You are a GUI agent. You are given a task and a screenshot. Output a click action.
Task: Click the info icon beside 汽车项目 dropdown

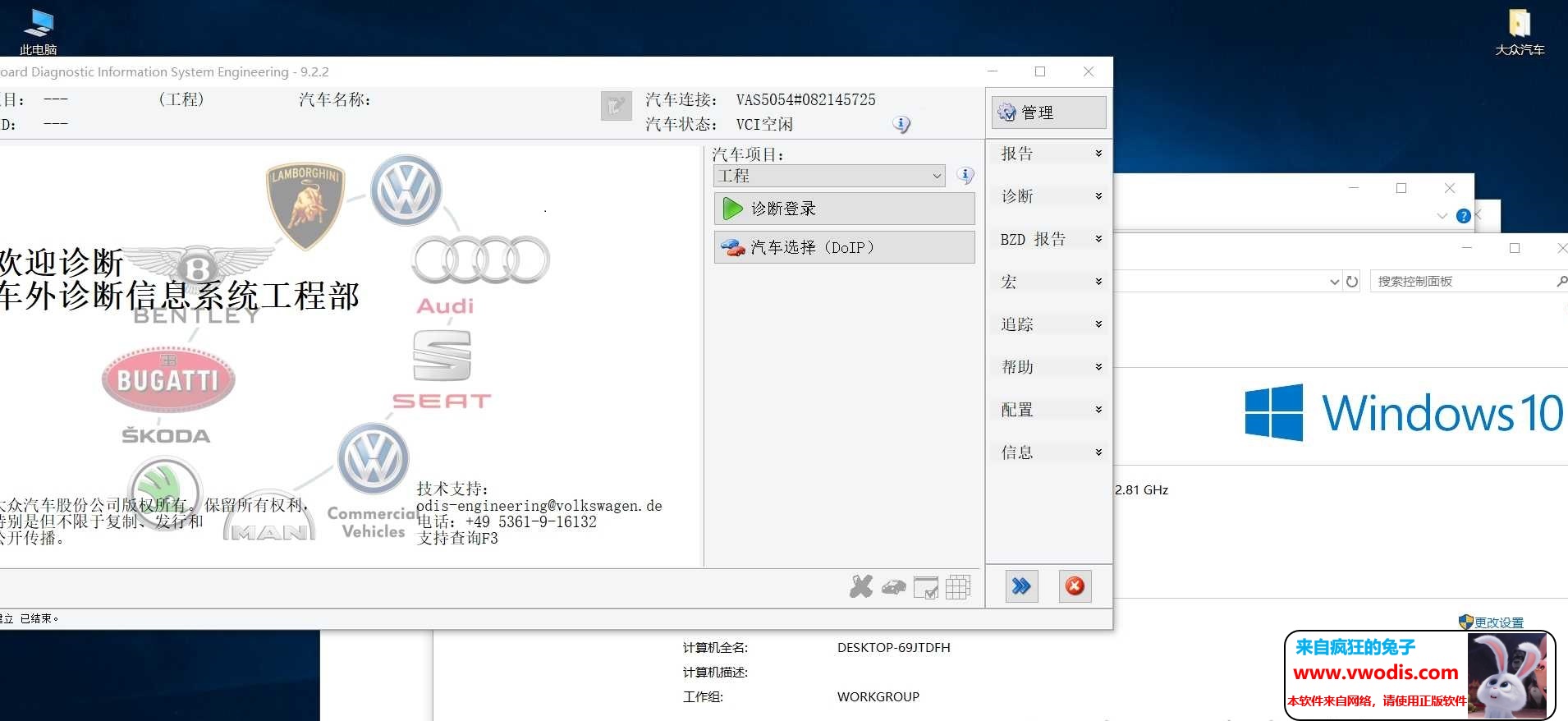[965, 176]
